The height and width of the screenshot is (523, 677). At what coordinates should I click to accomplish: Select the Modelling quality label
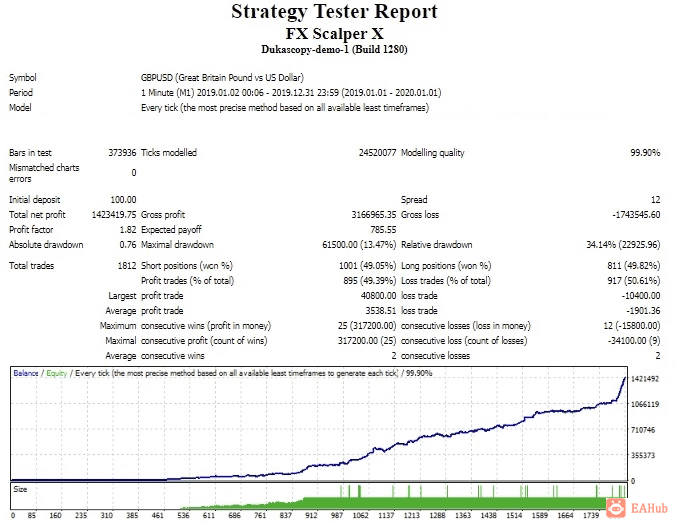point(433,153)
